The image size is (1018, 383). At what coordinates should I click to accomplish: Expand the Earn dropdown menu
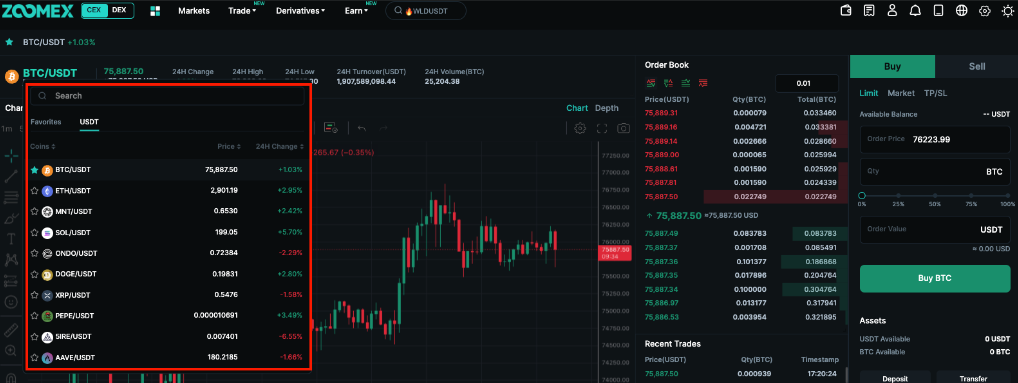click(x=356, y=11)
